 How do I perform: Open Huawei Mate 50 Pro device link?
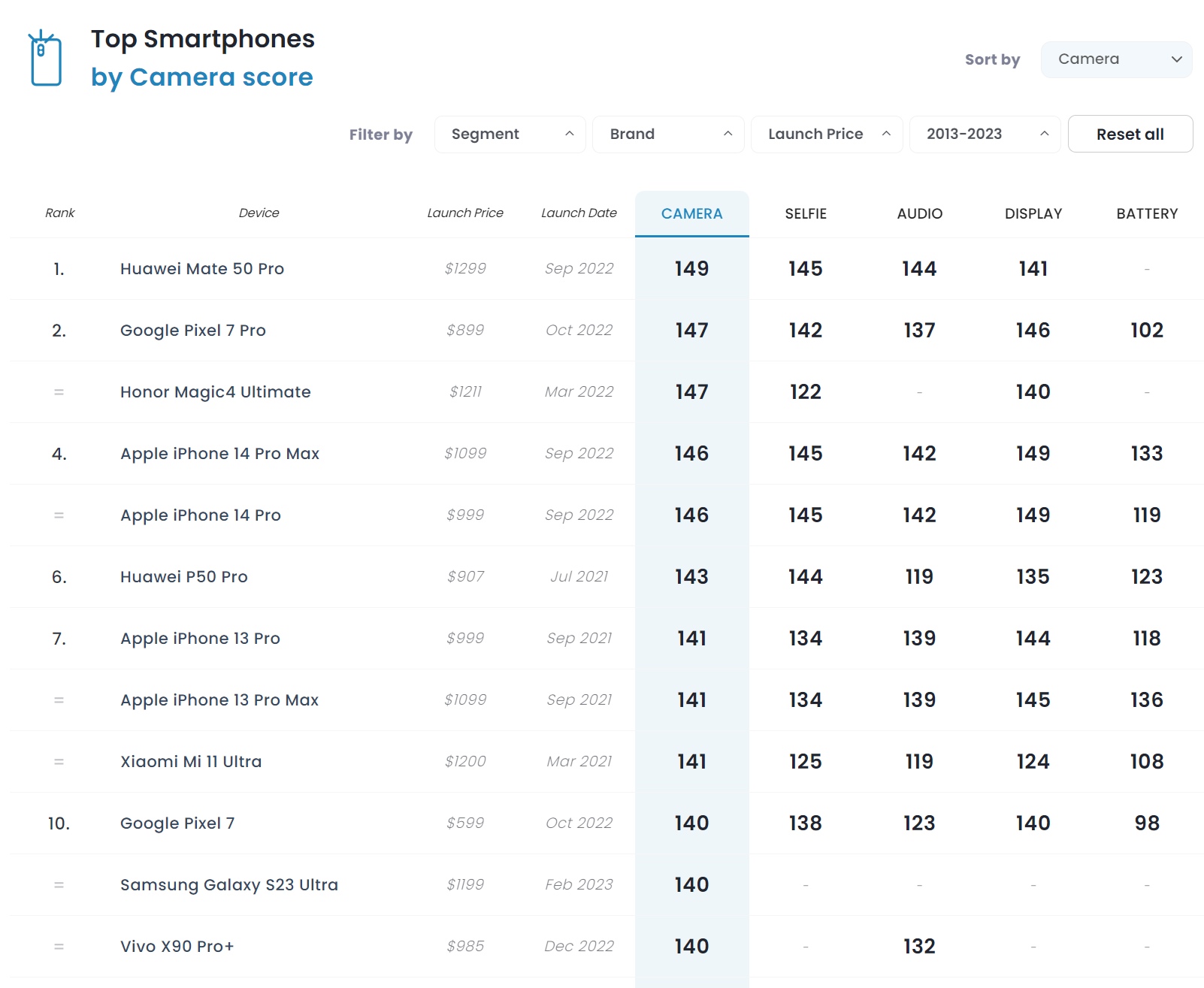coord(202,269)
